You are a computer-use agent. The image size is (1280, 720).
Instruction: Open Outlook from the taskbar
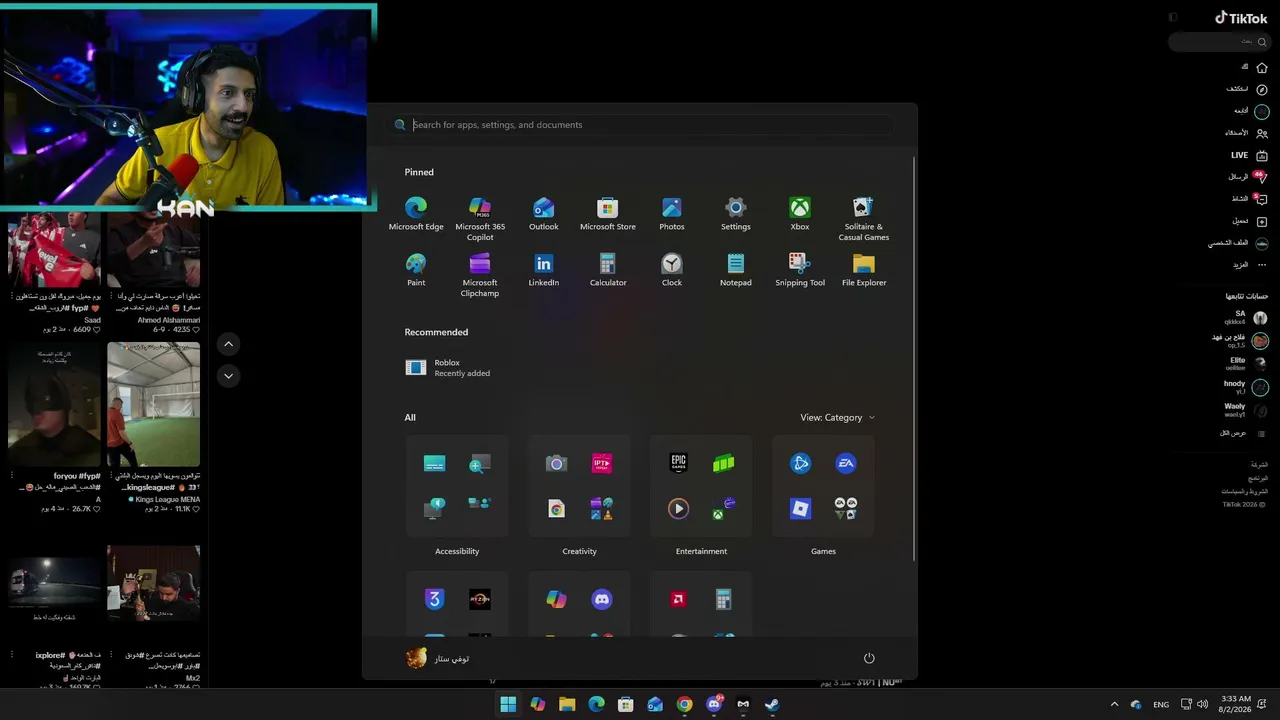point(655,704)
